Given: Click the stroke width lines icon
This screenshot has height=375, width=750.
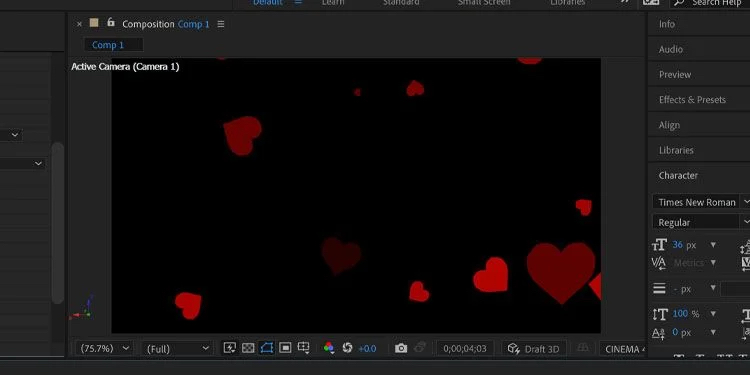Looking at the screenshot, I should click(660, 288).
